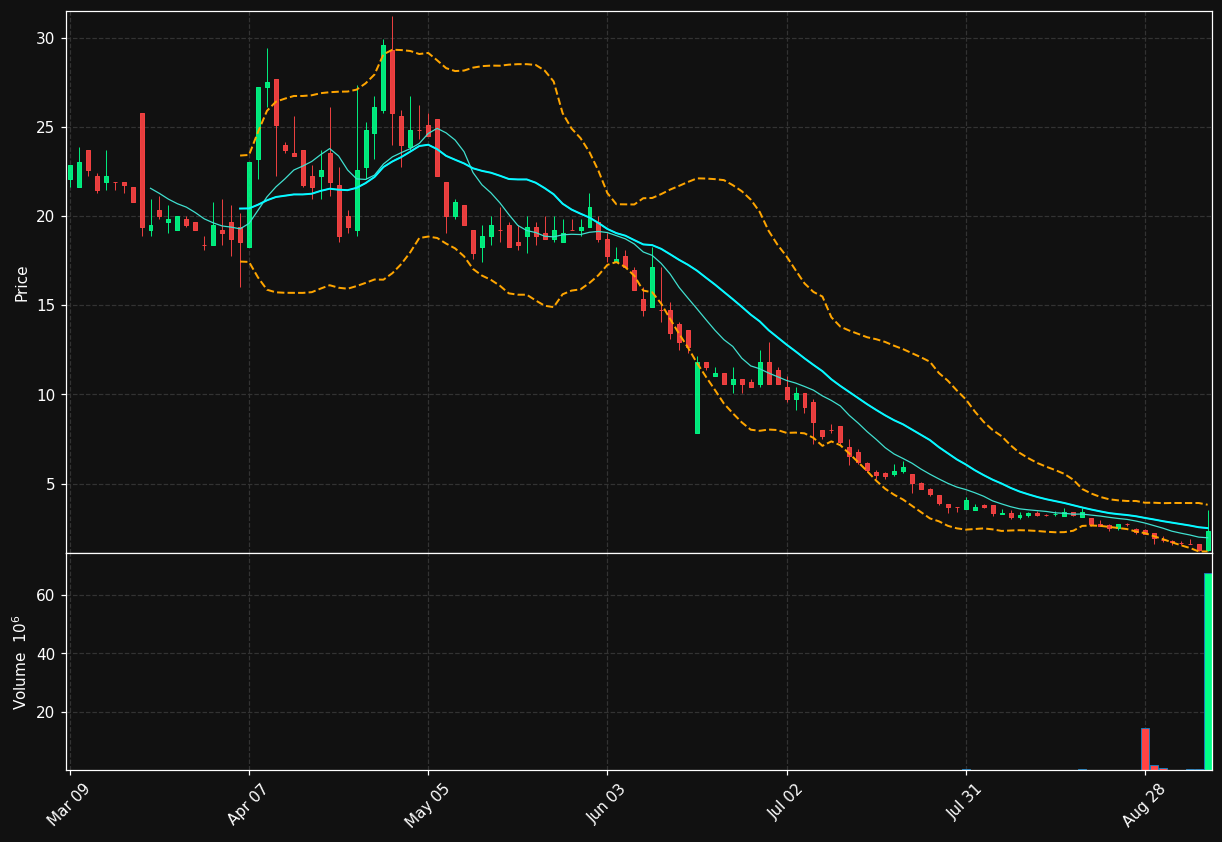Click the May 05 date axis label

point(426,804)
